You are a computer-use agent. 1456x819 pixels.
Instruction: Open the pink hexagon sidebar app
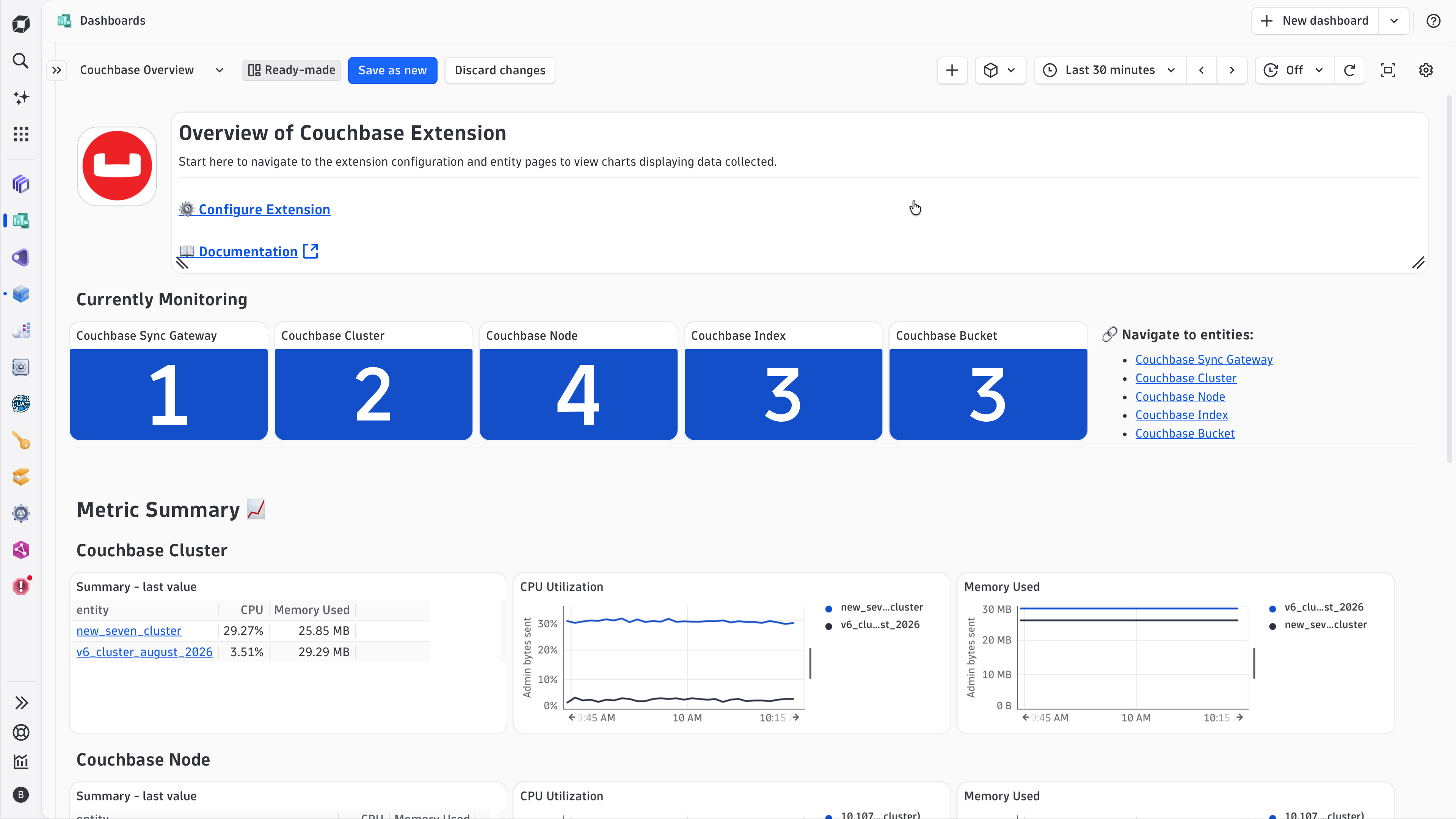pos(21,550)
